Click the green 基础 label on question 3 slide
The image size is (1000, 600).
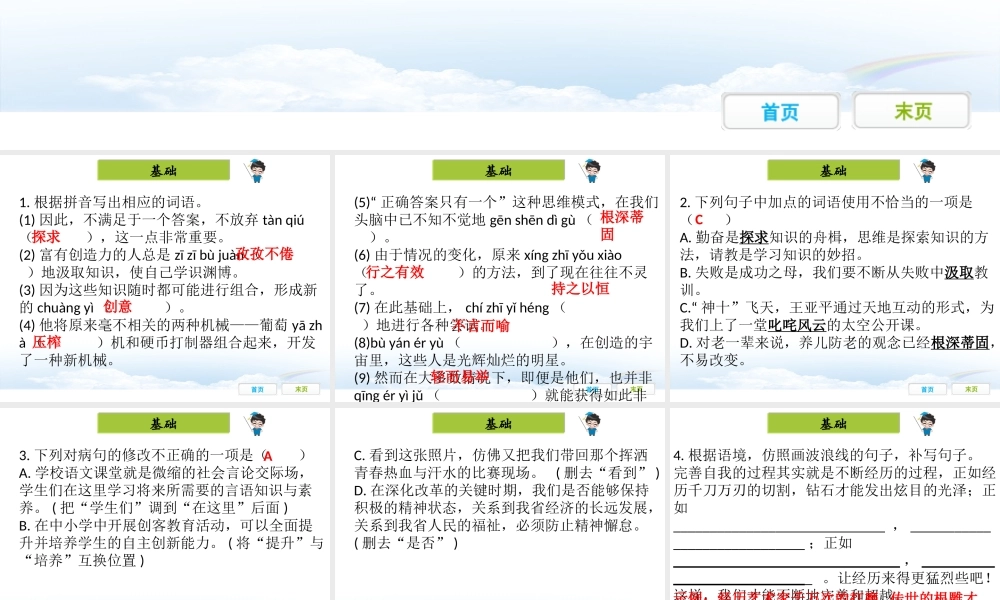pos(163,423)
